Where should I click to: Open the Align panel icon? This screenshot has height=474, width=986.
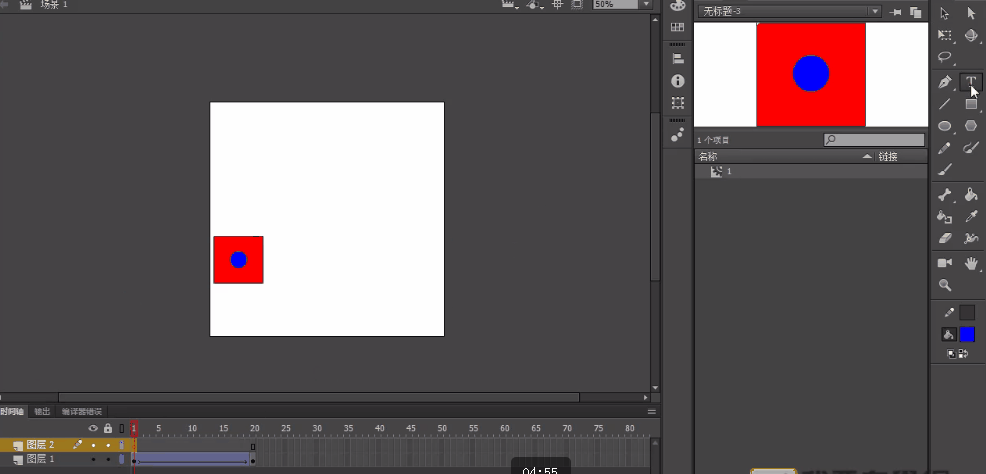pyautogui.click(x=677, y=58)
